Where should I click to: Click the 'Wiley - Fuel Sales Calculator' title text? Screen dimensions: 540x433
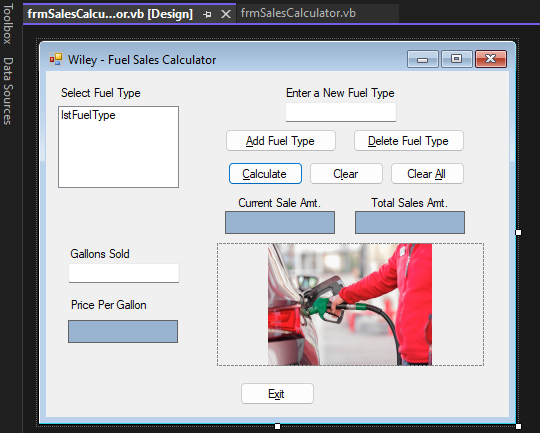coord(142,60)
